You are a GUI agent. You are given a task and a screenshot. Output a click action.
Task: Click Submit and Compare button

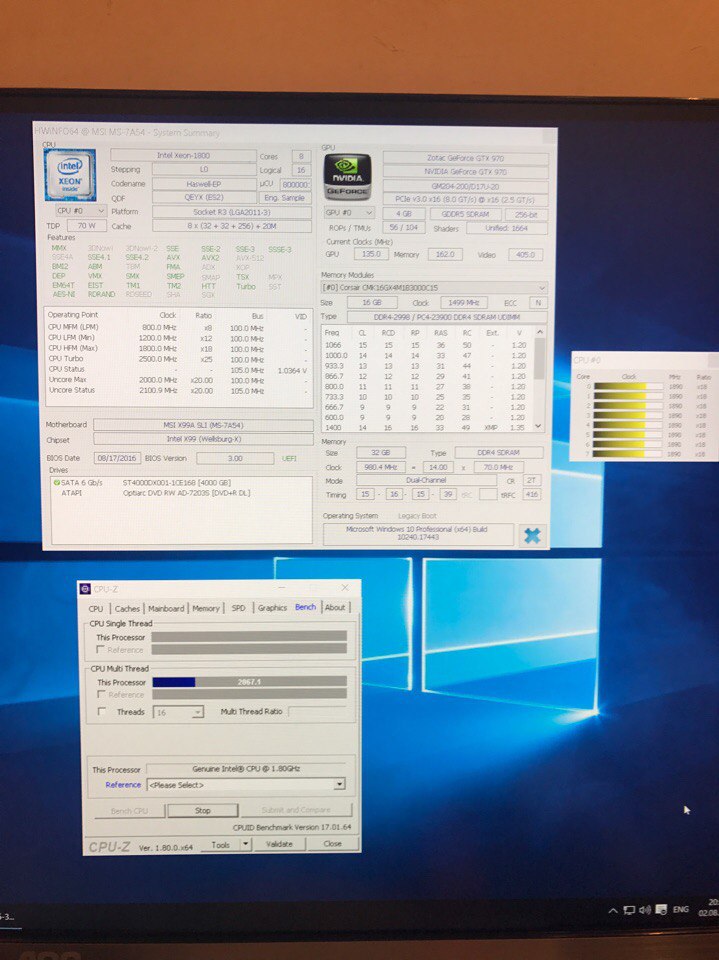(x=296, y=809)
